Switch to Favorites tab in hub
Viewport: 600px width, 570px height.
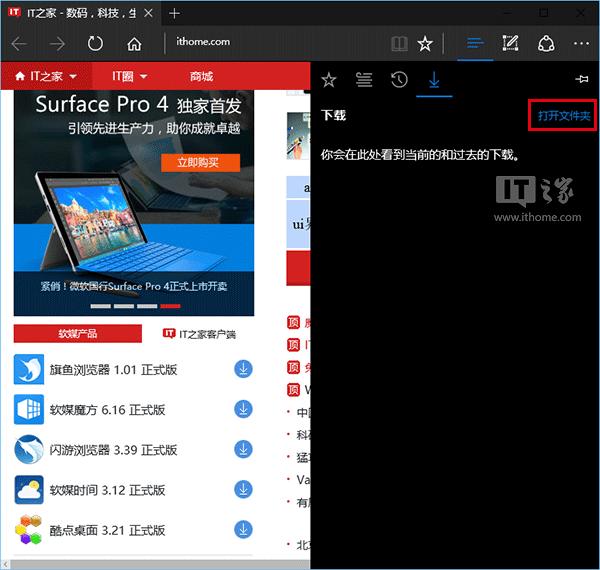(x=329, y=80)
